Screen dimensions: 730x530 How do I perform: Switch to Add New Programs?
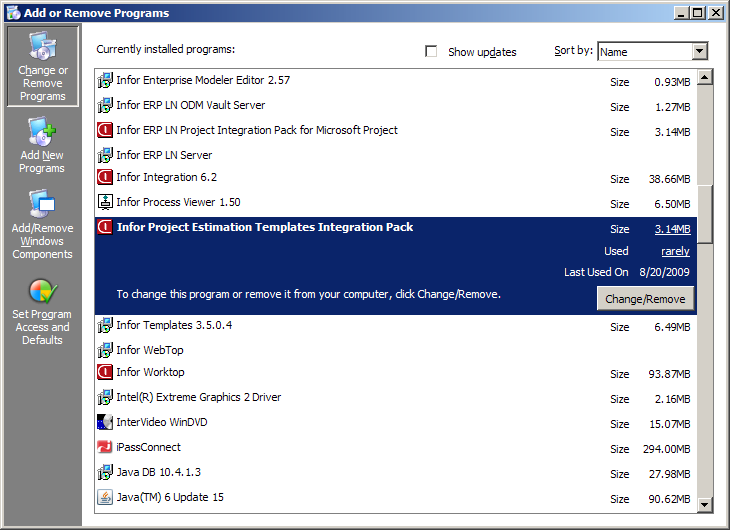[42, 145]
